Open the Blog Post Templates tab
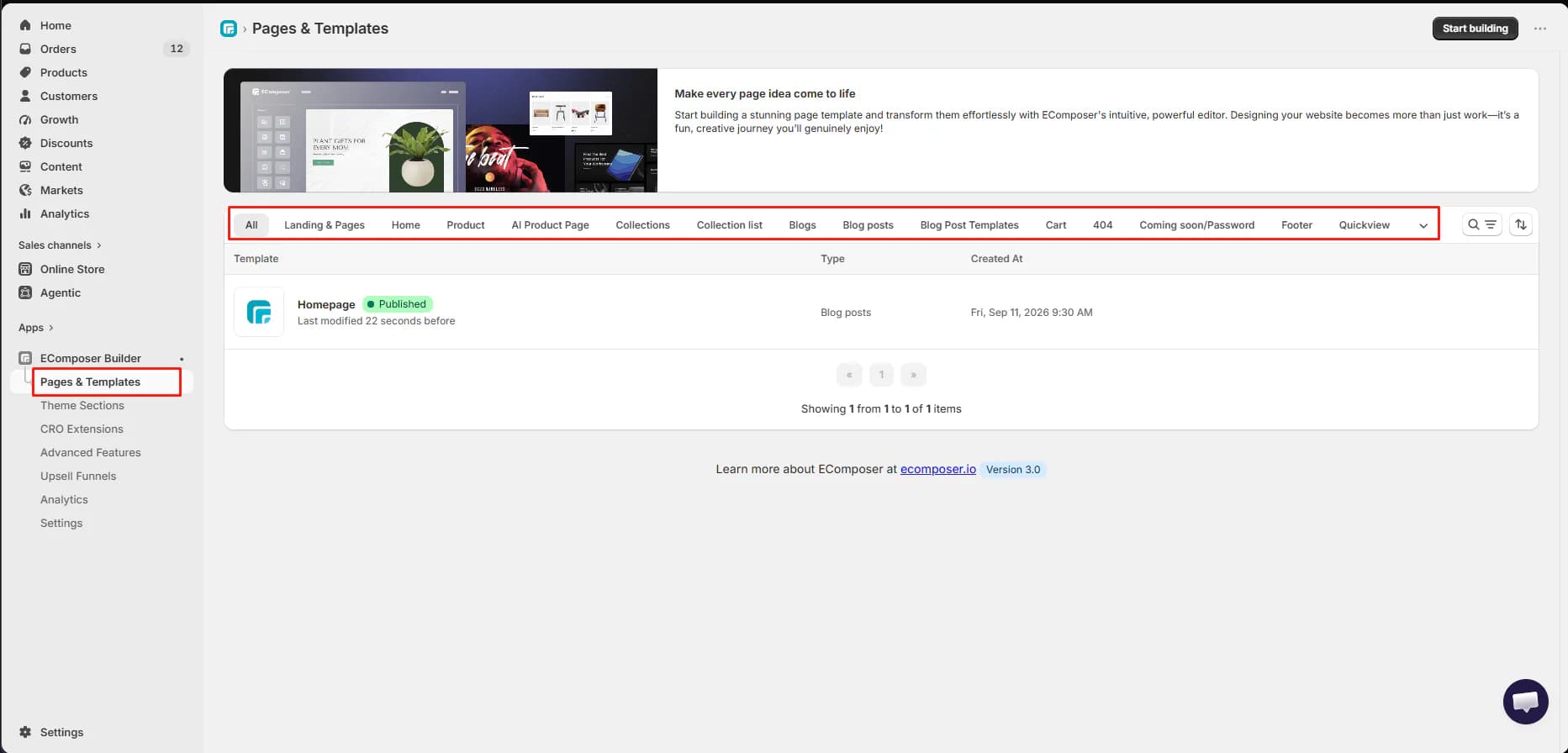Image resolution: width=1568 pixels, height=753 pixels. pos(969,225)
